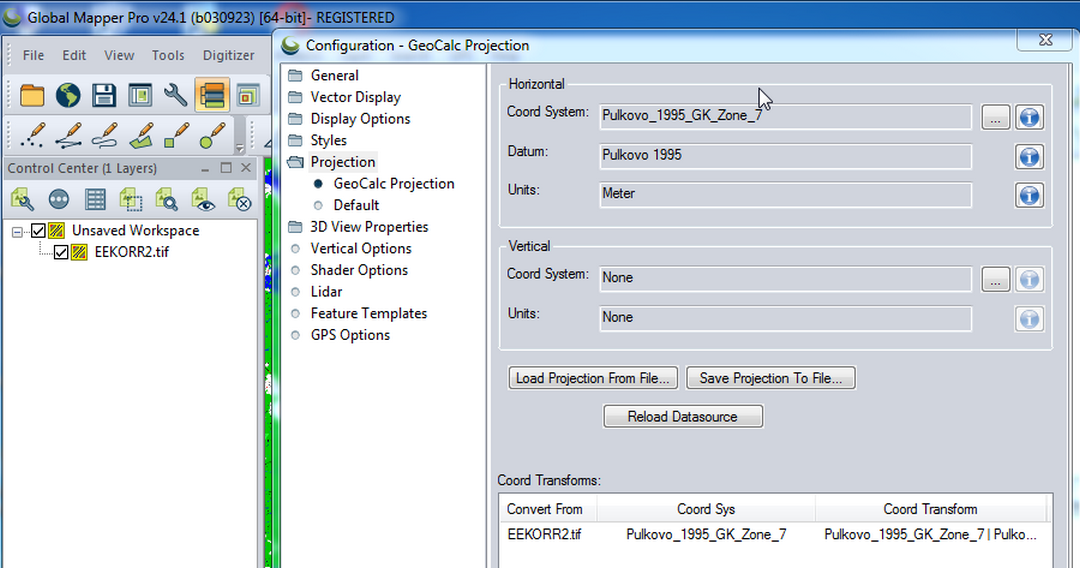Open the Tools menu
The image size is (1080, 568).
(x=168, y=55)
